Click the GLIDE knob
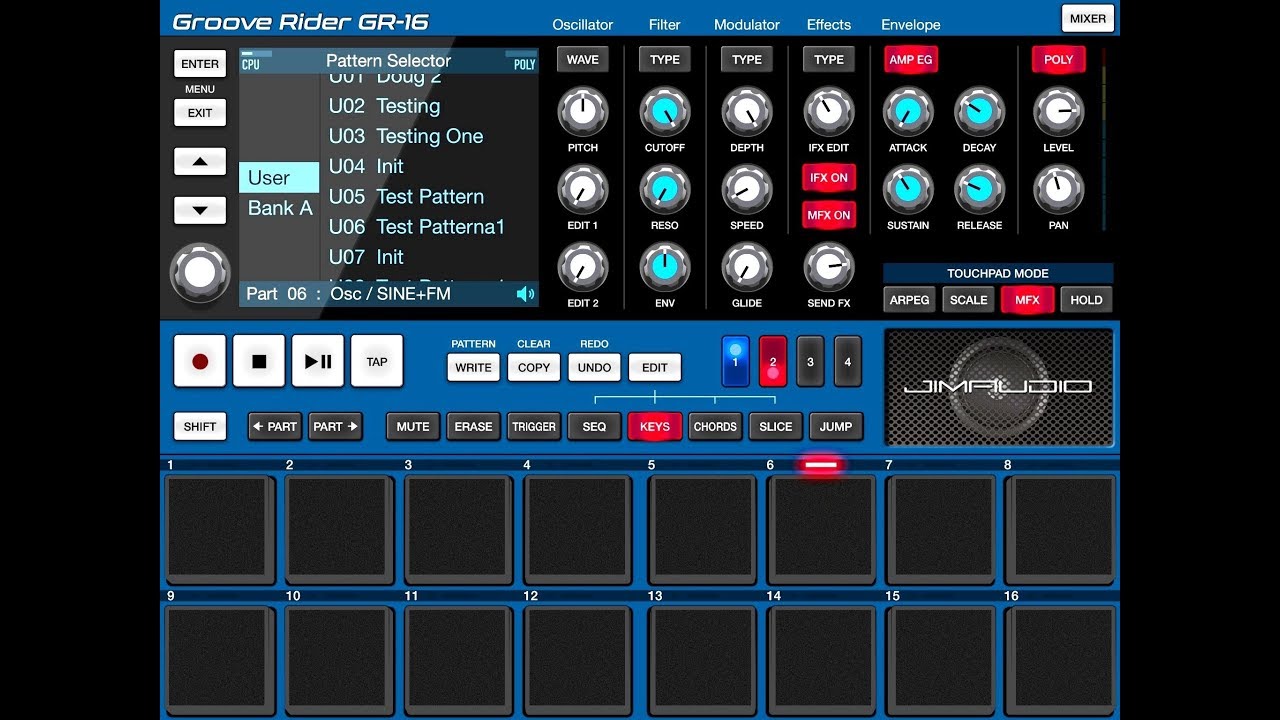 (747, 267)
